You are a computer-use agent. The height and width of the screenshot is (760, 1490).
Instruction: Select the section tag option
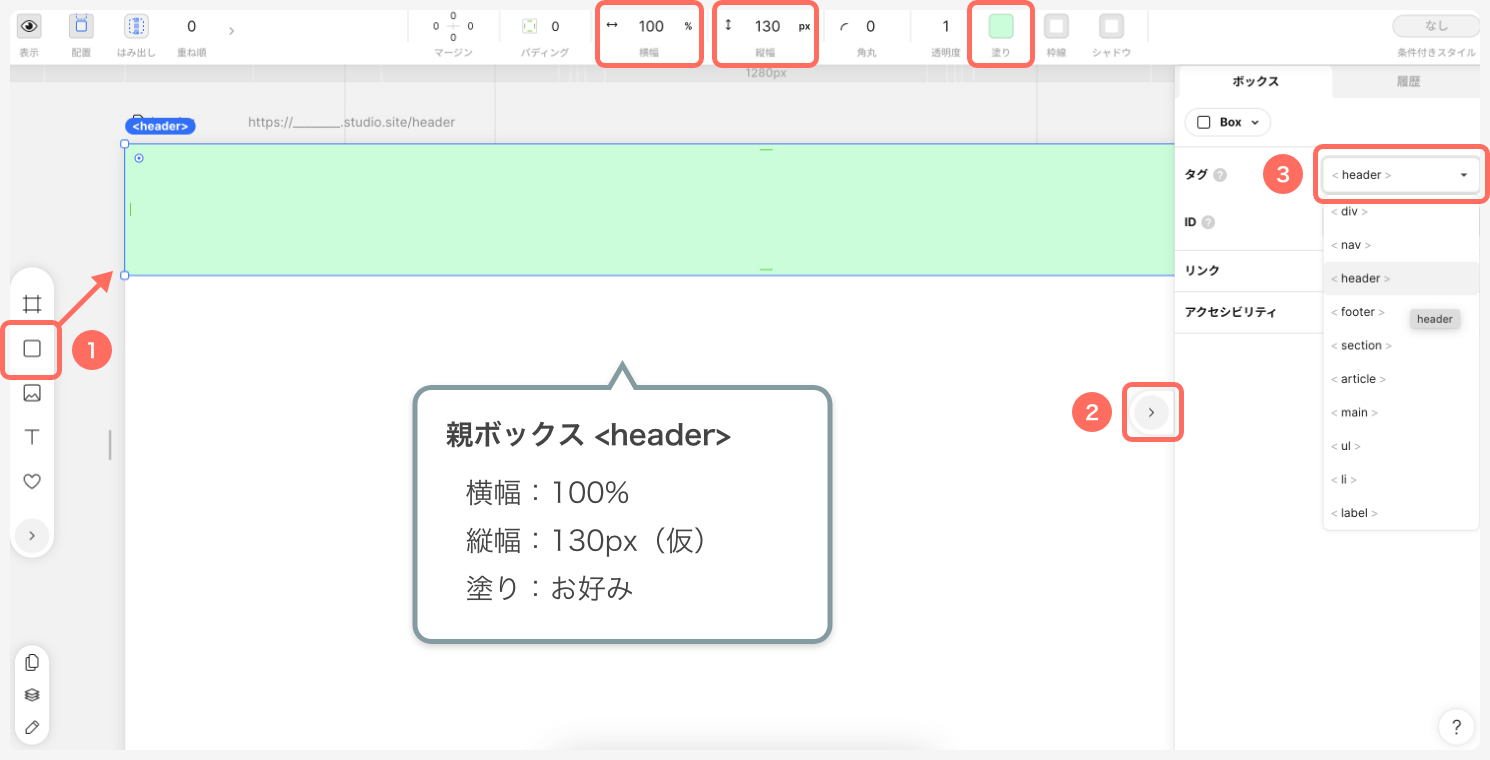(x=1400, y=345)
